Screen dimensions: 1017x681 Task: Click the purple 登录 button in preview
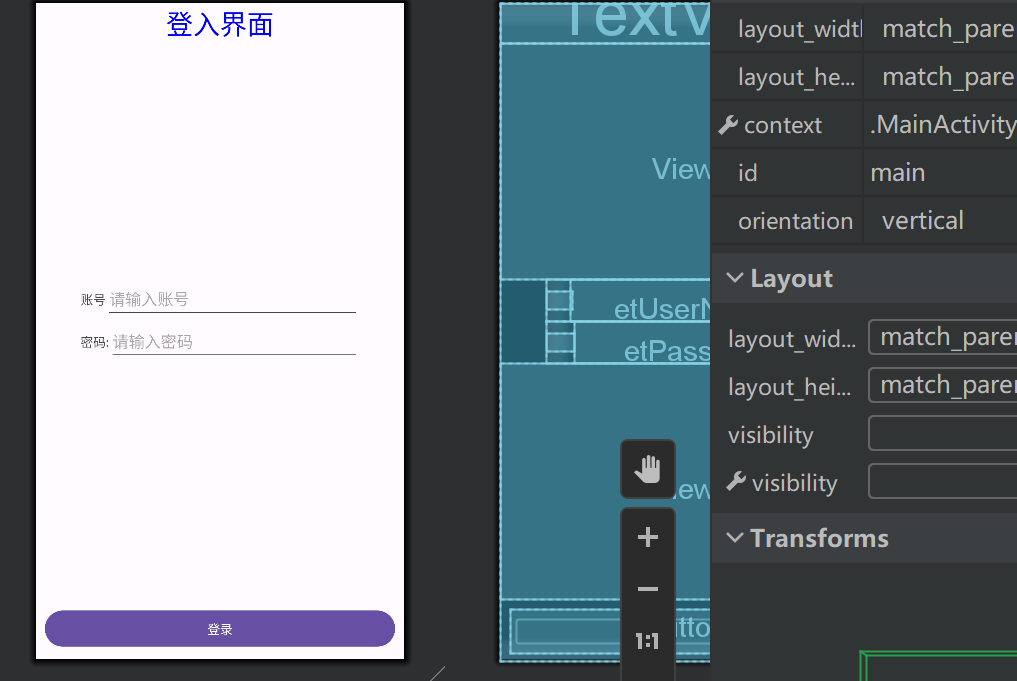point(220,628)
